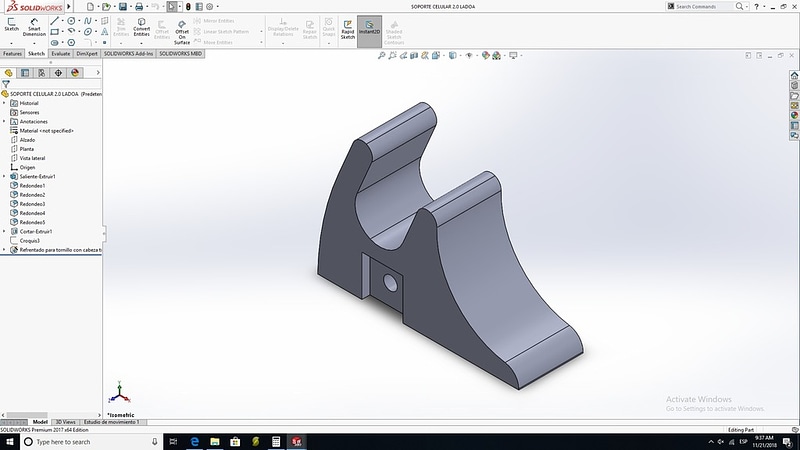Open Estudio de movimiento 1 tab
This screenshot has height=450, width=800.
point(111,422)
